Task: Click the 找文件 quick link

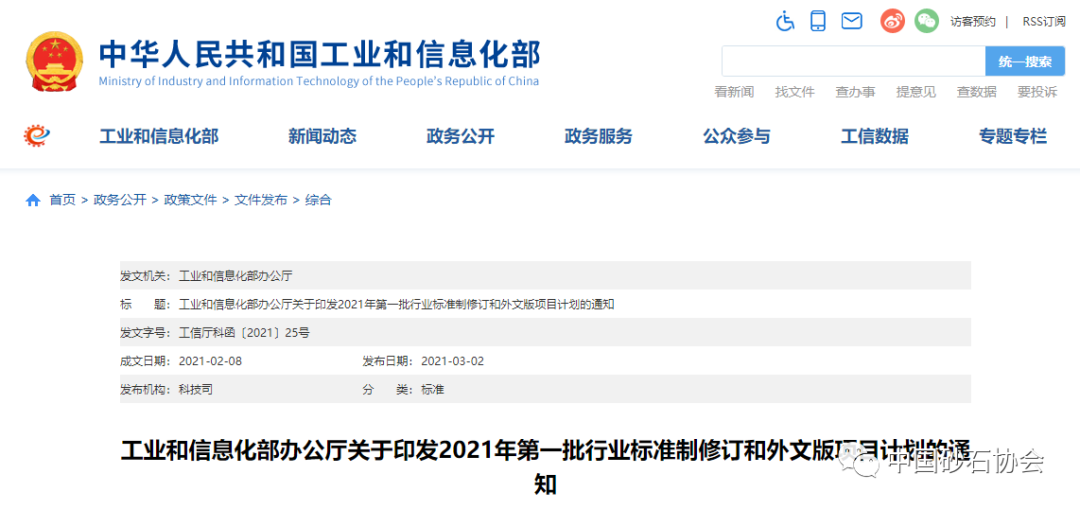Action: pyautogui.click(x=794, y=92)
